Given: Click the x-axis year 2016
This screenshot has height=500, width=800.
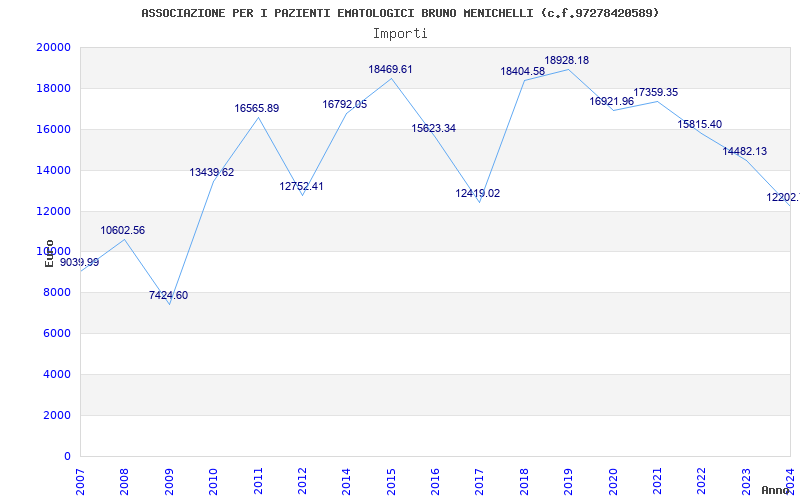Looking at the screenshot, I should tap(435, 482).
